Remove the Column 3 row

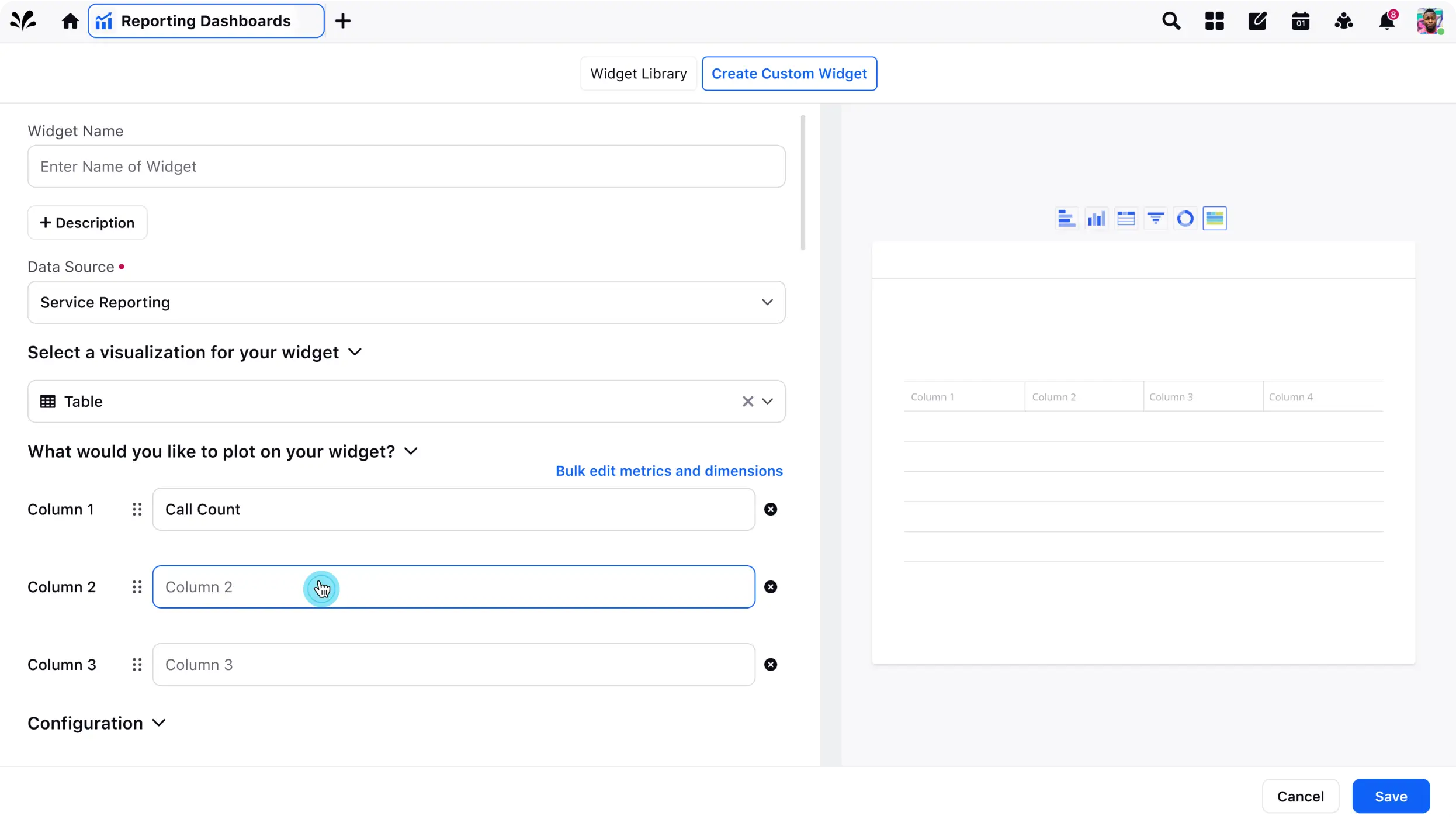tap(771, 665)
